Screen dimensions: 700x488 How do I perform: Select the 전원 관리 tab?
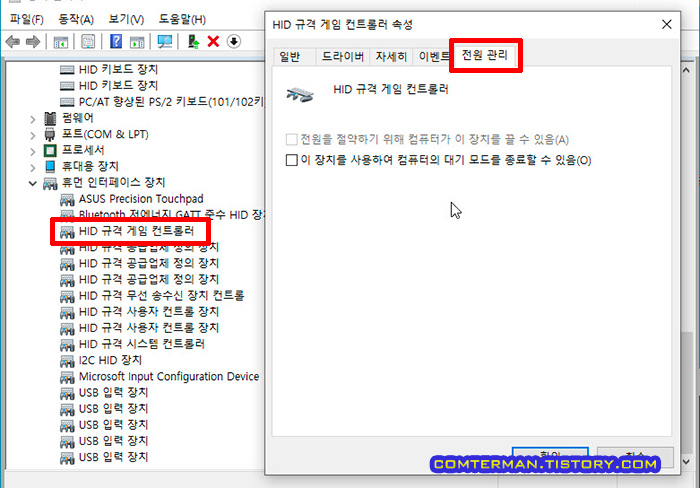[x=485, y=55]
